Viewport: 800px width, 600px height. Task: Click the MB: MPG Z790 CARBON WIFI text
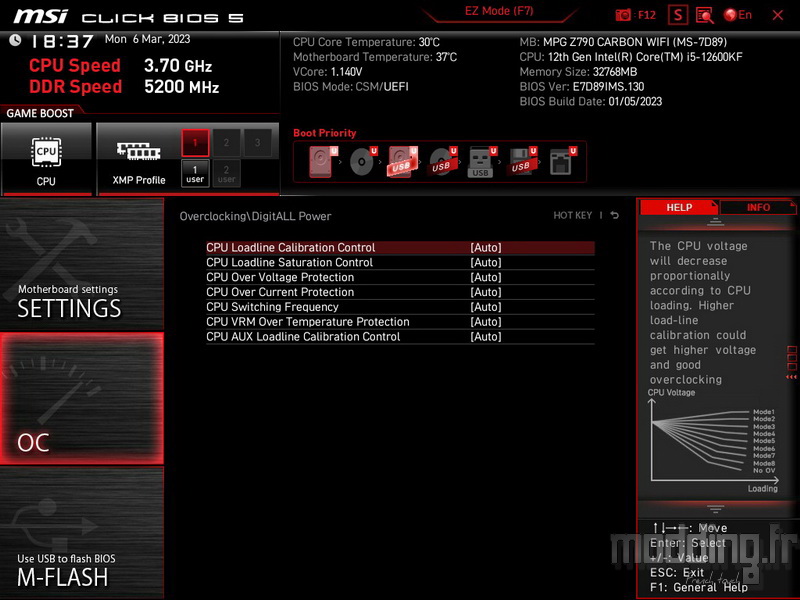[623, 42]
